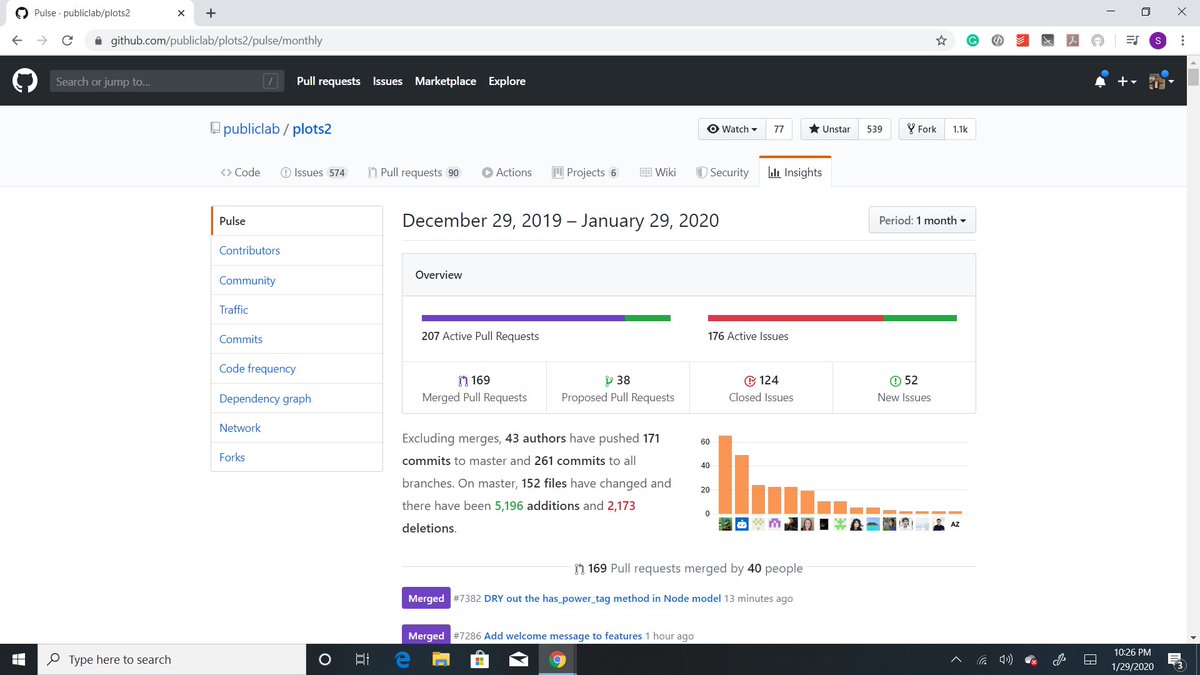Click 52 New Issues

pyautogui.click(x=904, y=388)
